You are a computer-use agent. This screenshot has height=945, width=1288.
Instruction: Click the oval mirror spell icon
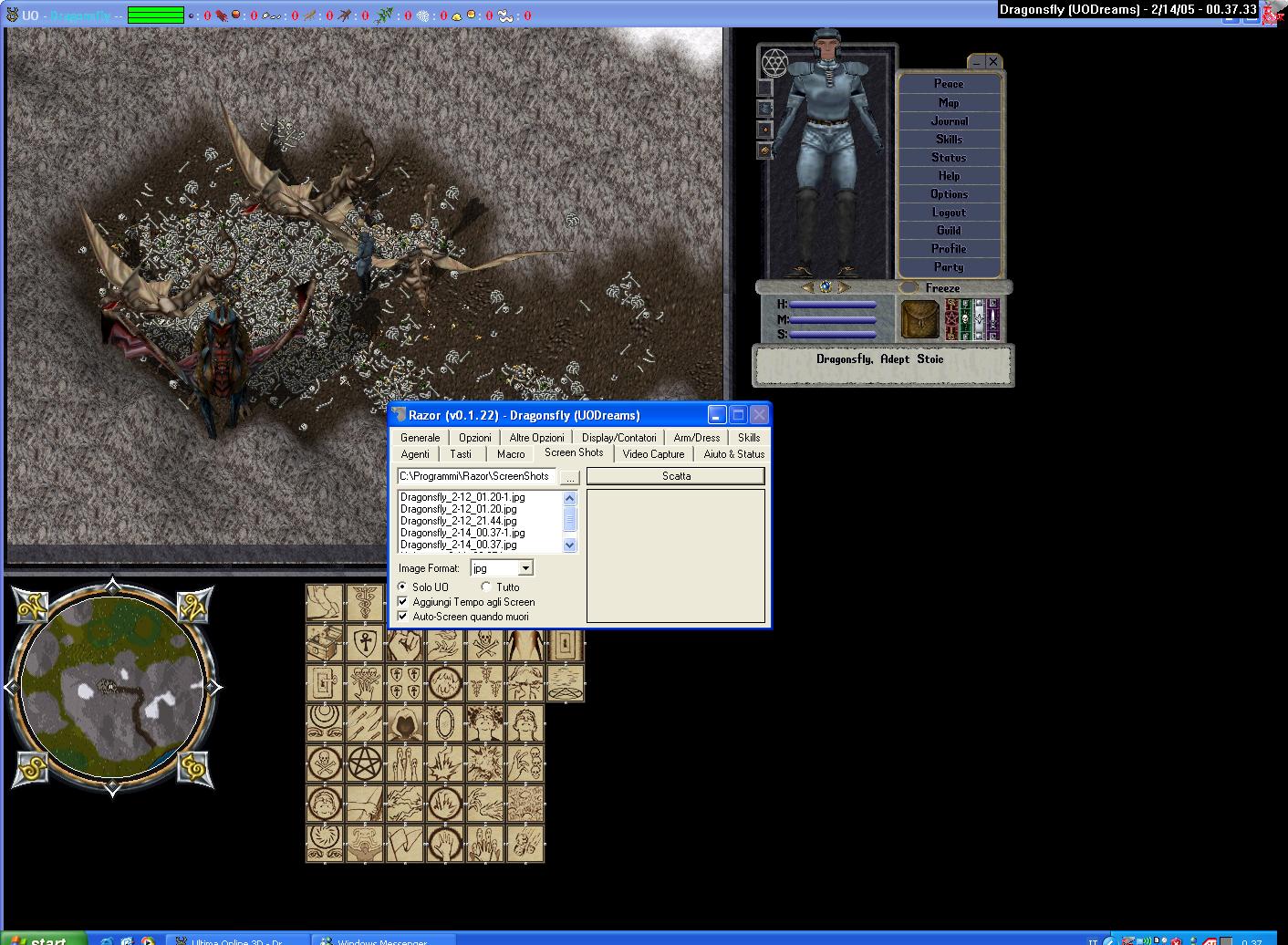(x=445, y=724)
